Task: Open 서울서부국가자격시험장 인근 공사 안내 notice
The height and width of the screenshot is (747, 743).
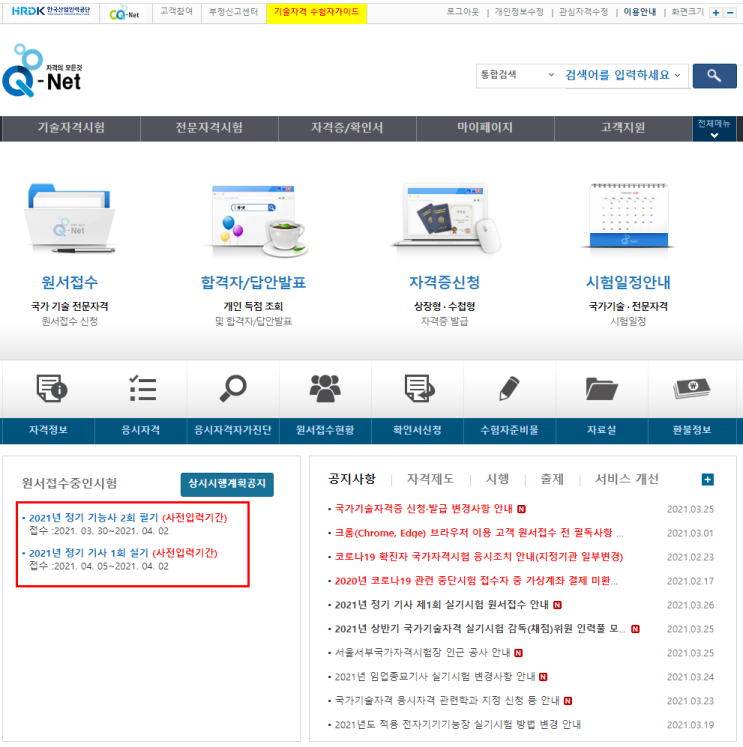Action: coord(422,653)
